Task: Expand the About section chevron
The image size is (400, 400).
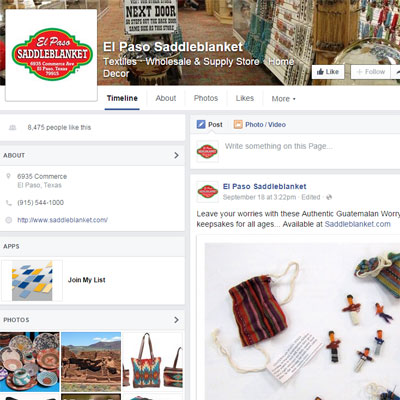Action: click(176, 155)
